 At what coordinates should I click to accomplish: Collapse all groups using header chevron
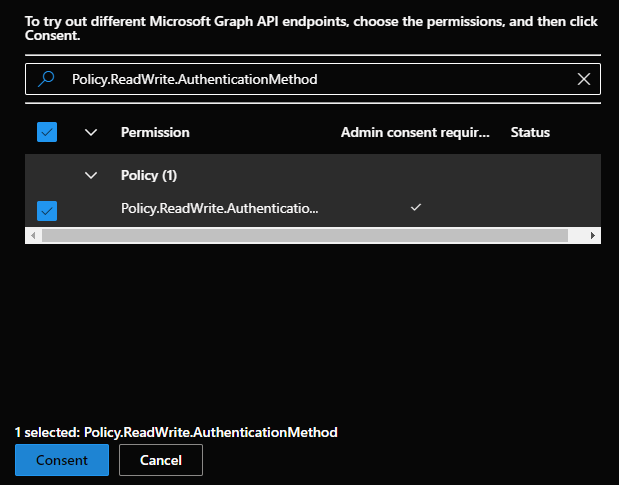(92, 132)
